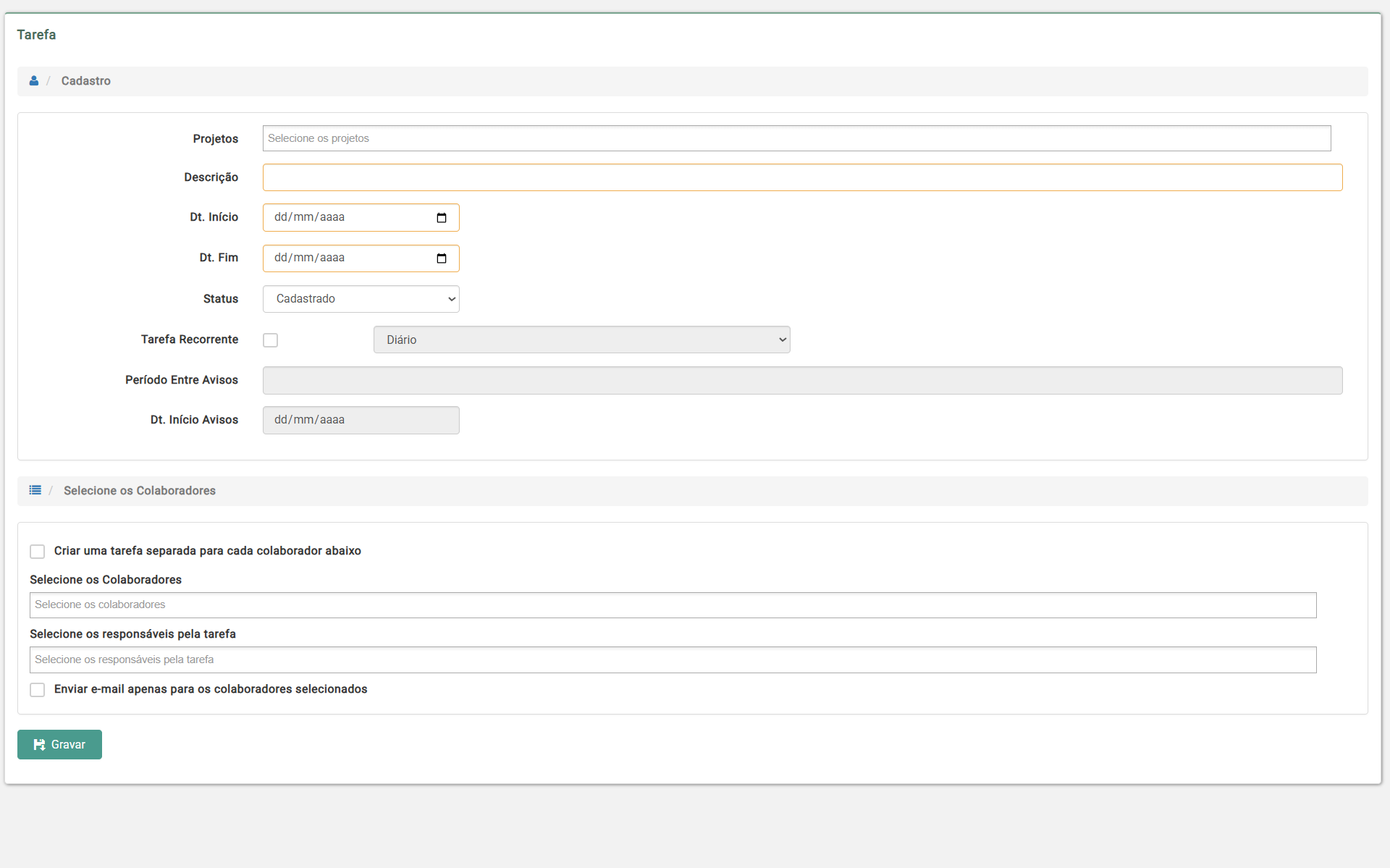
Task: Click the responsáveis pela tarefa input
Action: [673, 660]
